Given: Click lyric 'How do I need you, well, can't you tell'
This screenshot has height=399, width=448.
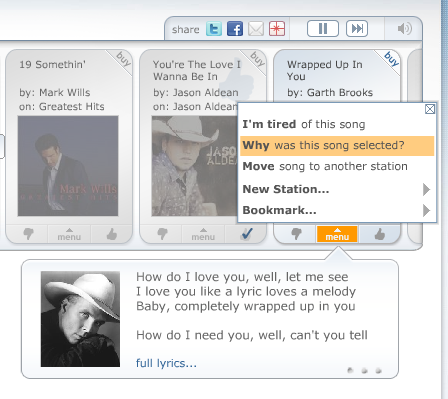Looking at the screenshot, I should click(252, 335).
